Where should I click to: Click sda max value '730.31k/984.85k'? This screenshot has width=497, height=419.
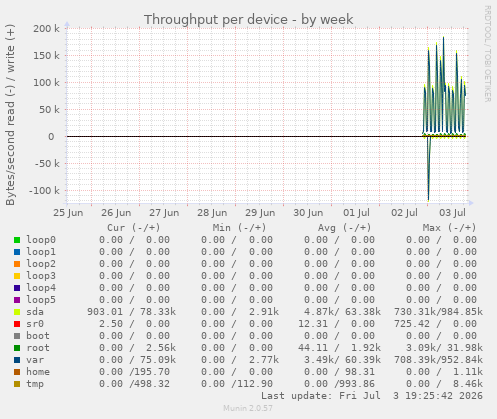438,312
